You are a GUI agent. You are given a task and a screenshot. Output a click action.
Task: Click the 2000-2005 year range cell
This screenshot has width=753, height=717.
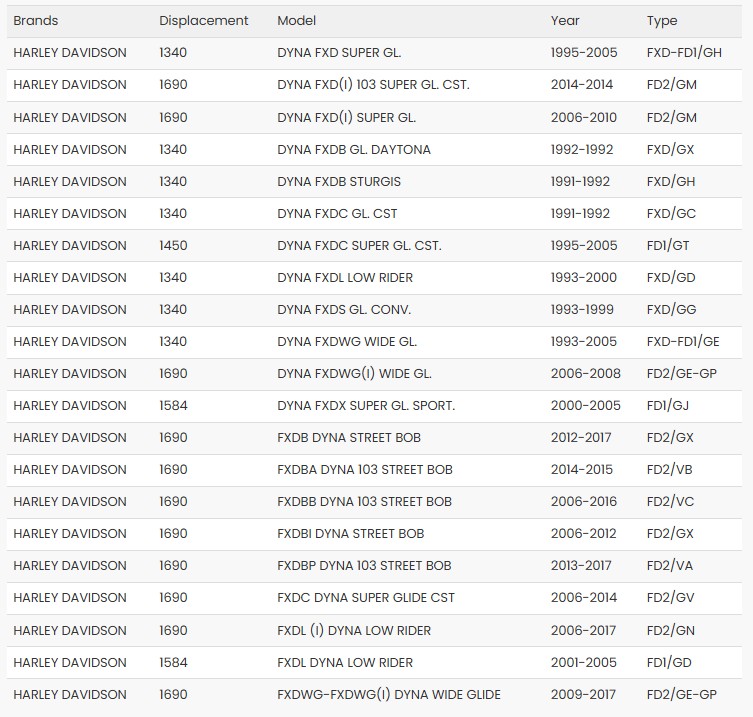[585, 406]
